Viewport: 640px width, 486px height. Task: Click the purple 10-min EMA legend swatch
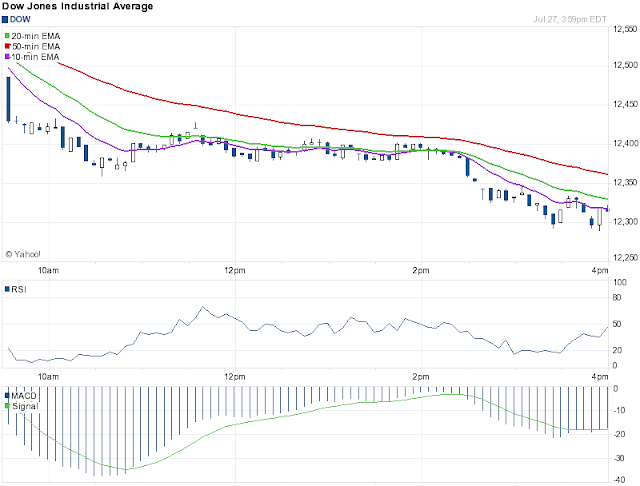tap(7, 57)
